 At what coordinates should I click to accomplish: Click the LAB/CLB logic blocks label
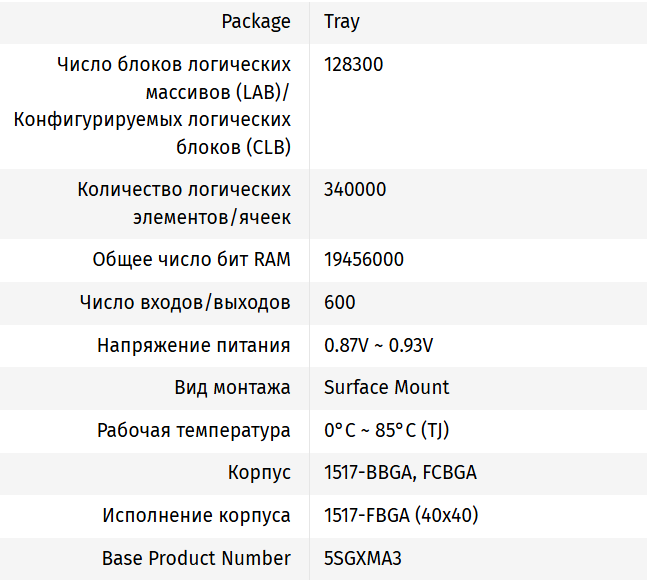click(153, 106)
